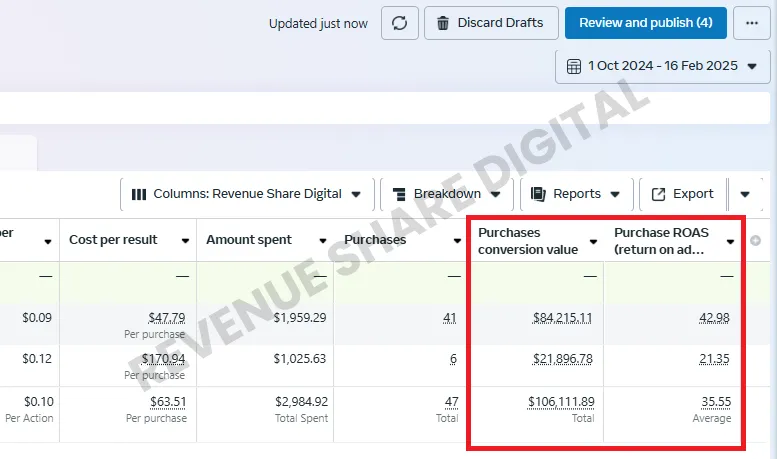Click purchases count 41
The height and width of the screenshot is (459, 777).
tap(450, 318)
